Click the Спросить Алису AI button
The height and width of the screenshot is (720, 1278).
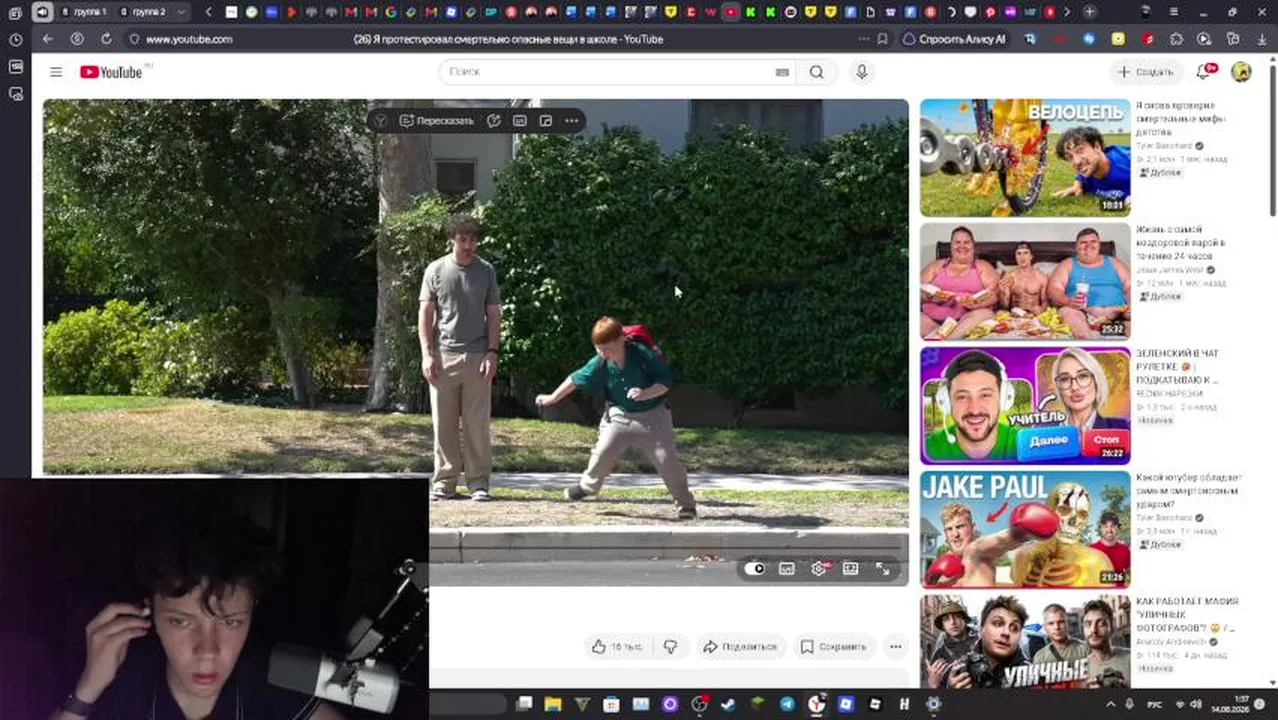tap(955, 39)
